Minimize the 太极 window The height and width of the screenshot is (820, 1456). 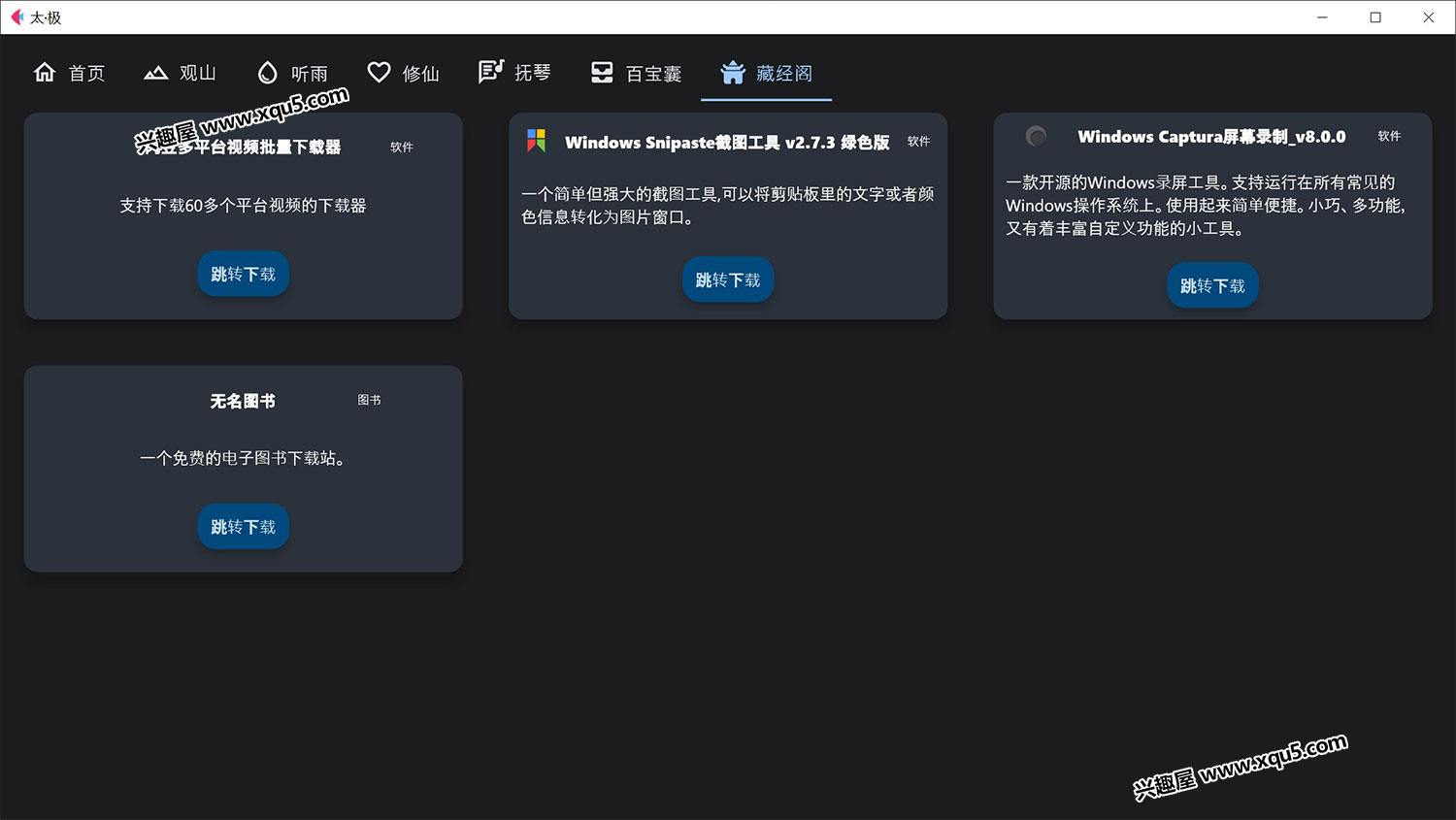tap(1322, 17)
